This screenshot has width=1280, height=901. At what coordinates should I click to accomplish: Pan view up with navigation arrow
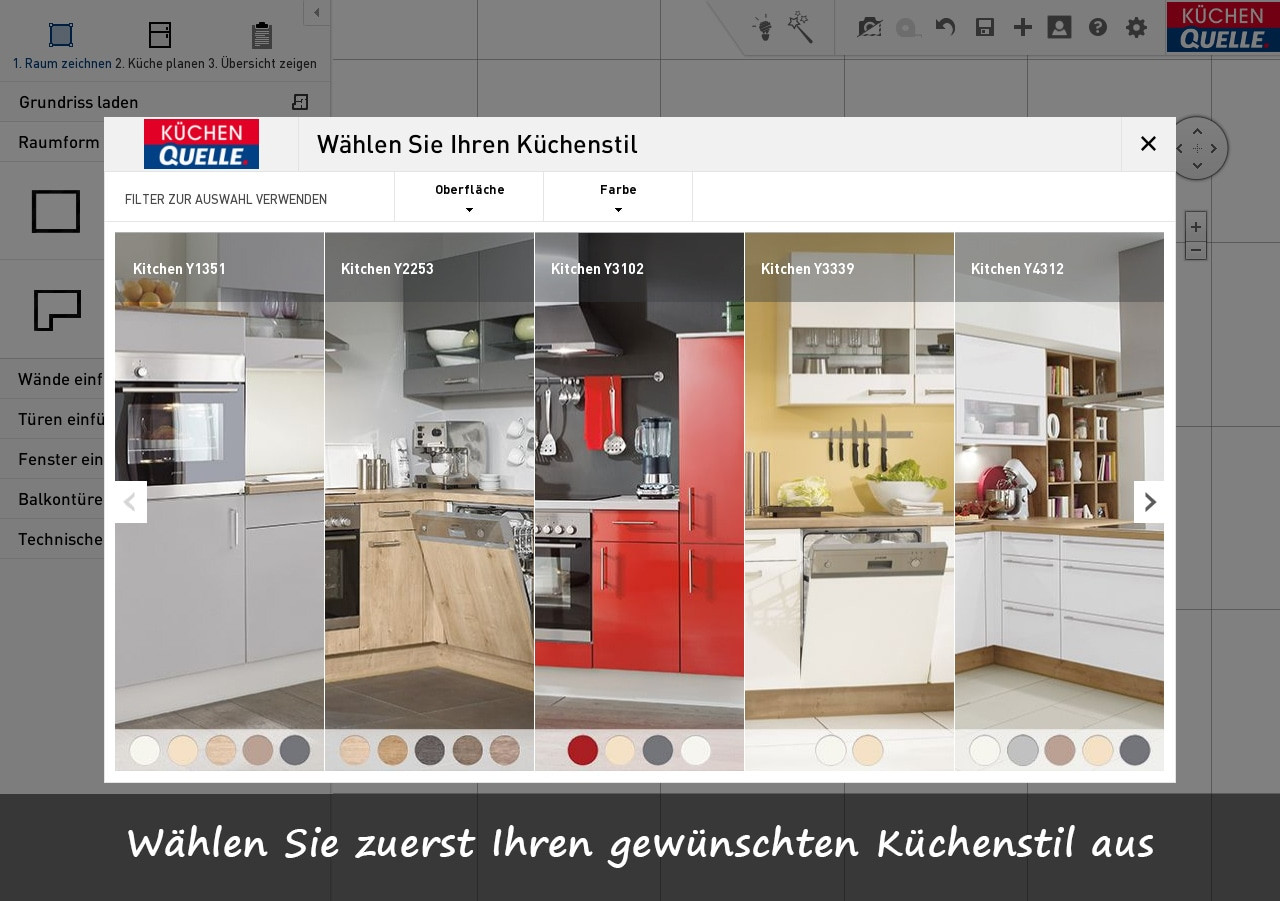click(1198, 130)
